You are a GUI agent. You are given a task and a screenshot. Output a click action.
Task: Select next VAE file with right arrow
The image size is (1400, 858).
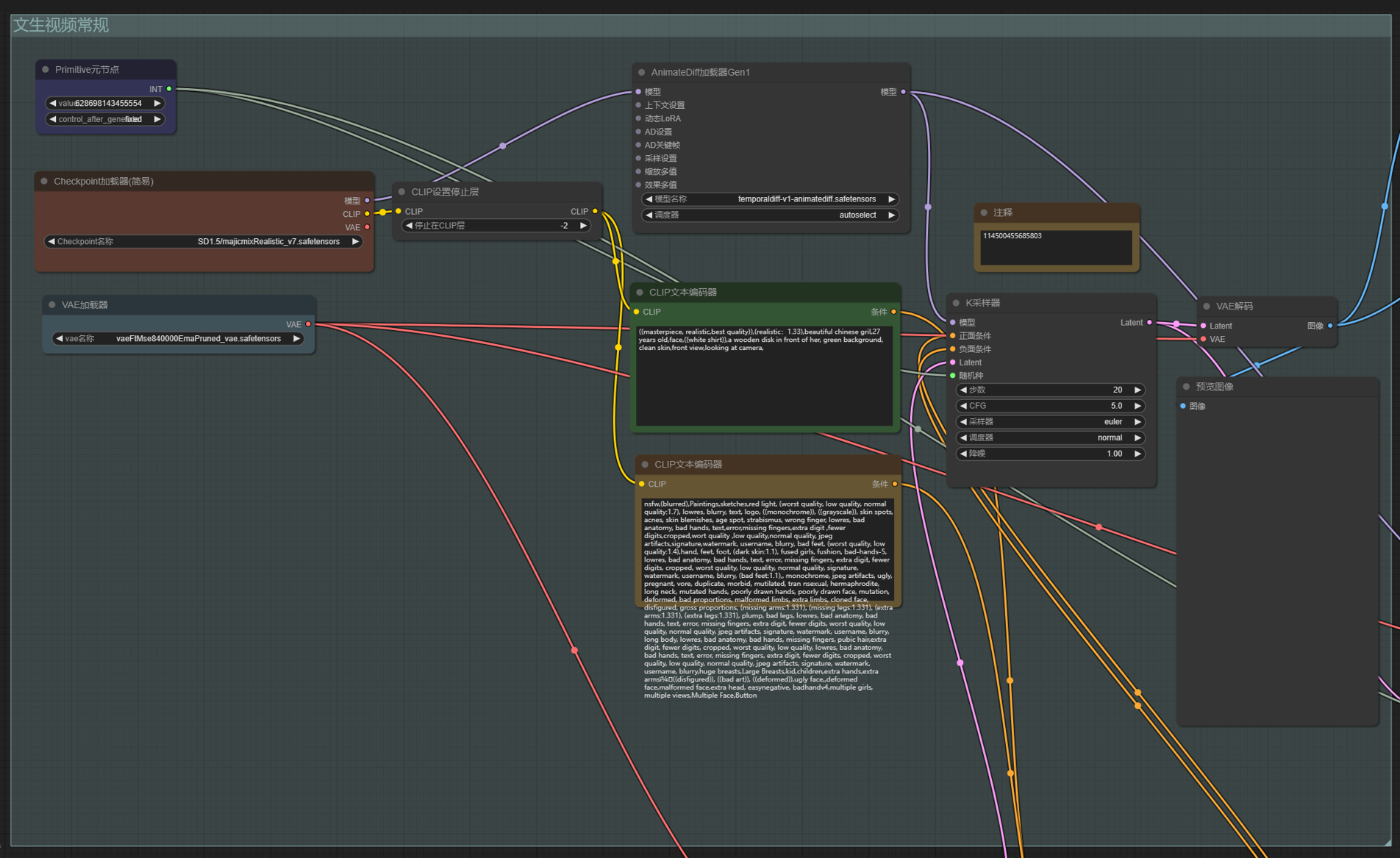tap(296, 339)
